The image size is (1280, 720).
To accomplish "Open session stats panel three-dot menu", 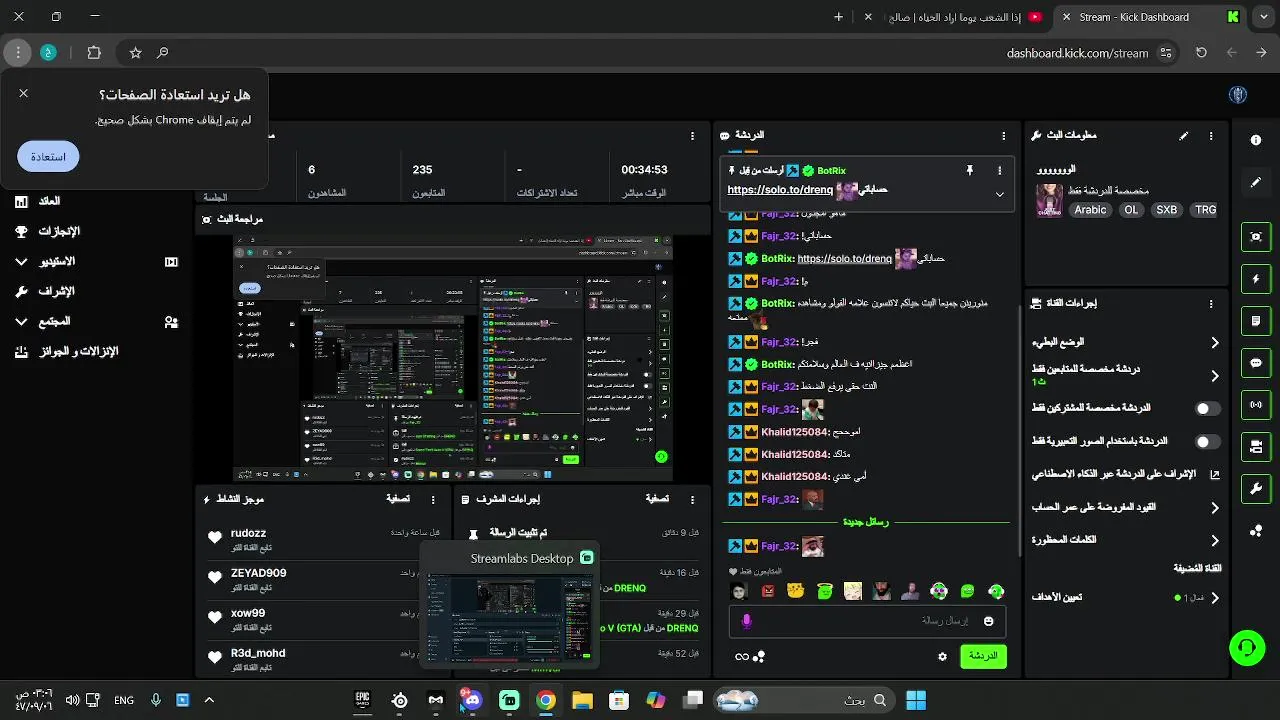I will 693,135.
